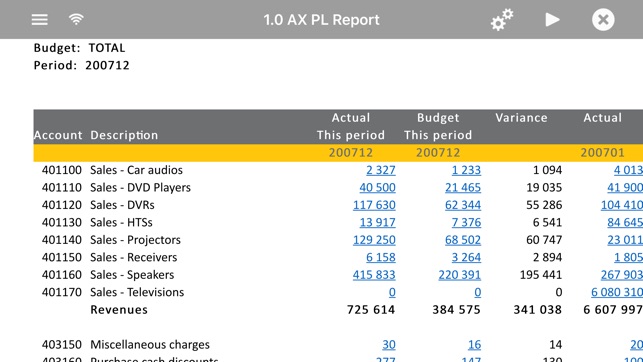Screen dimensions: 643x362
Task: Open Receivers budget value 3 264
Action: coord(466,257)
